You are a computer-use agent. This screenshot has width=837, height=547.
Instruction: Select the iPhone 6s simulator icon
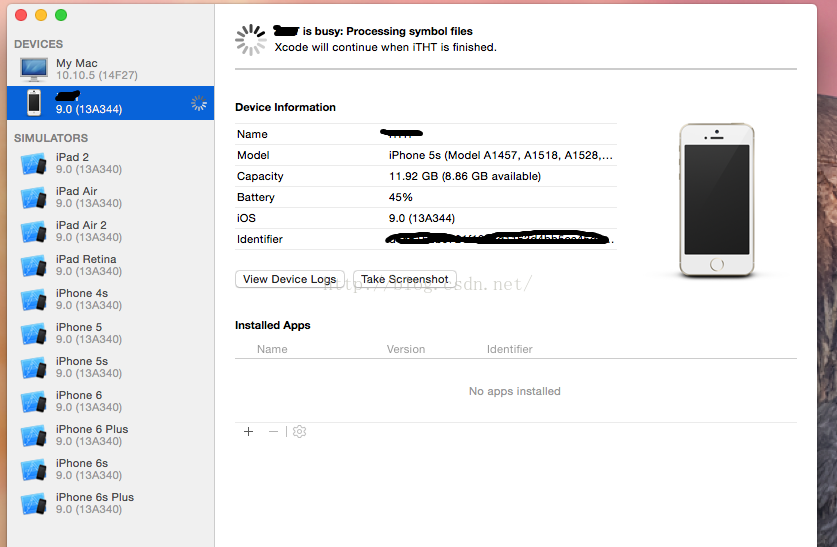pos(34,470)
